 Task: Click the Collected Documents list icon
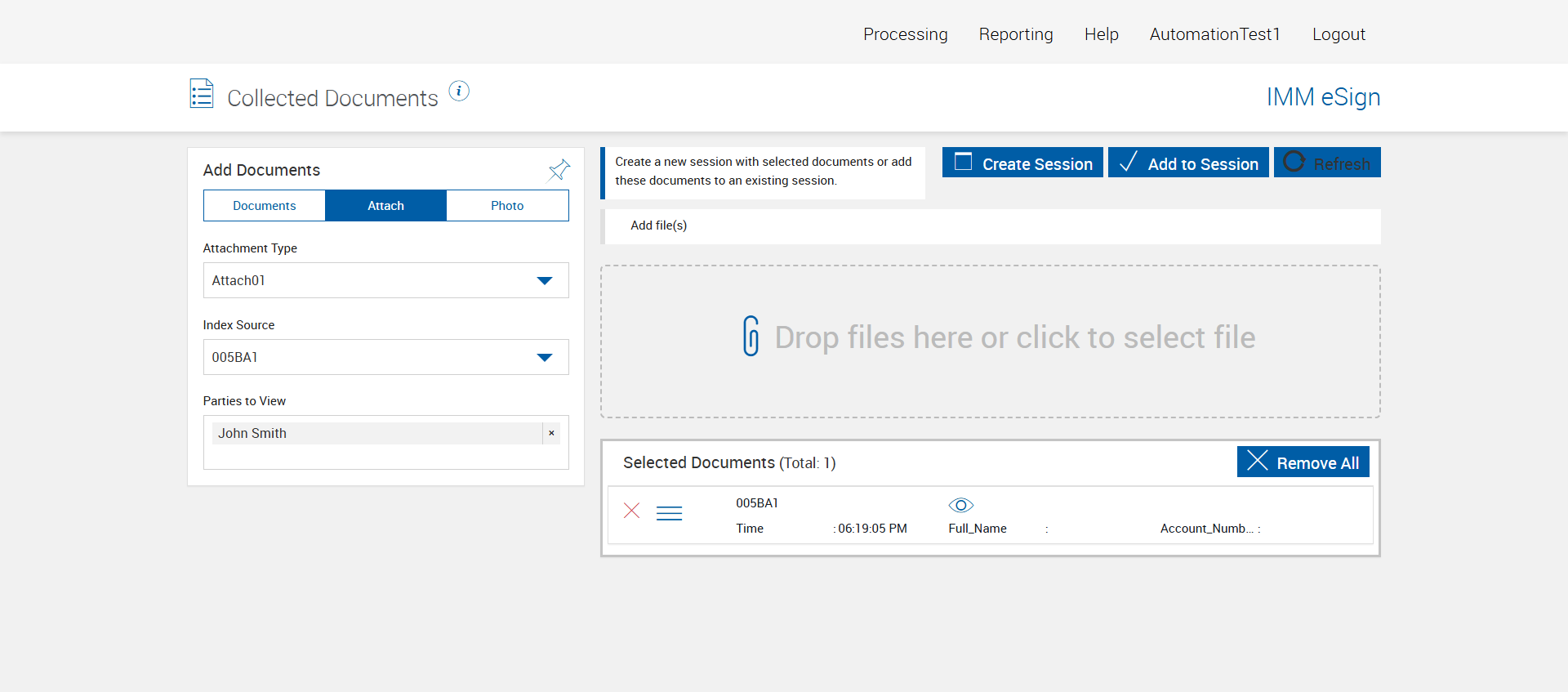pos(202,94)
